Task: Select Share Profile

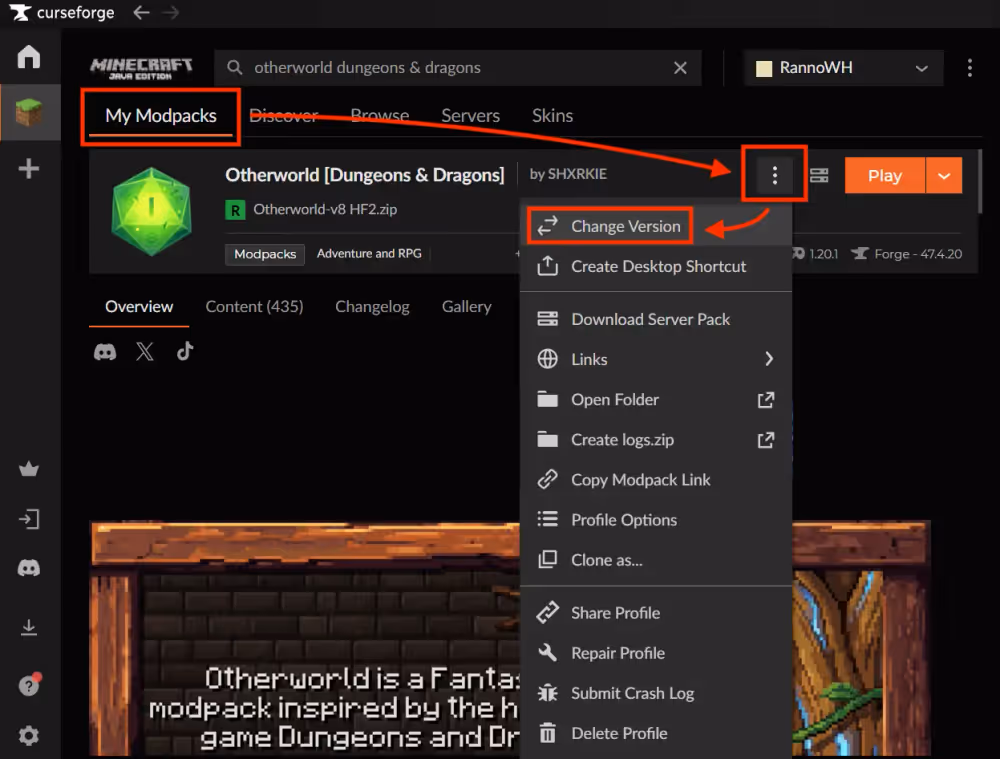Action: point(656,613)
